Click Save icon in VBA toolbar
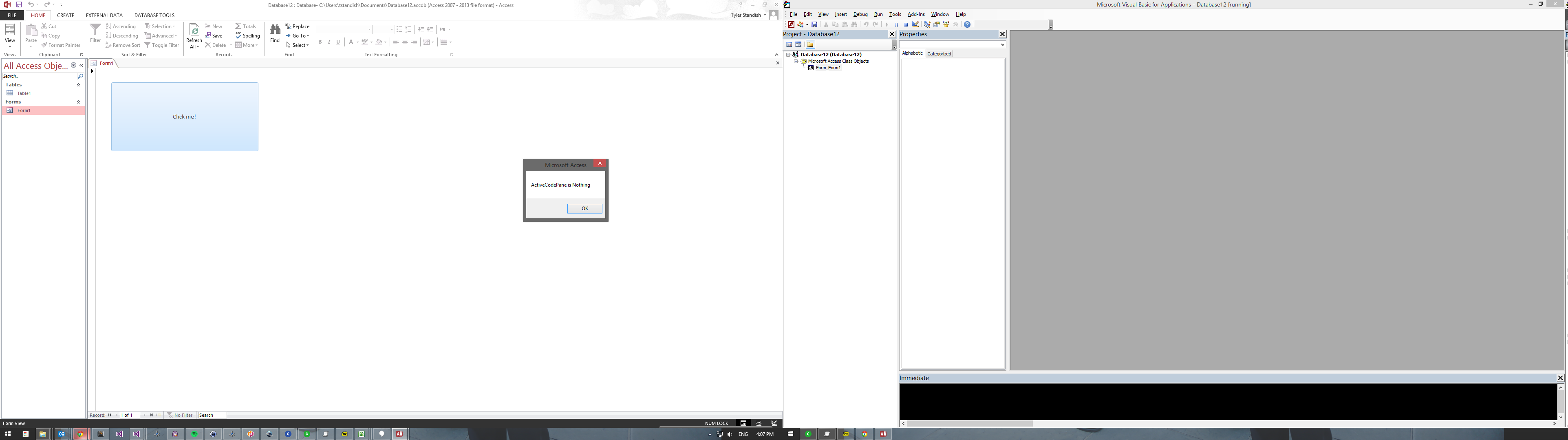The image size is (1568, 440). point(814,25)
